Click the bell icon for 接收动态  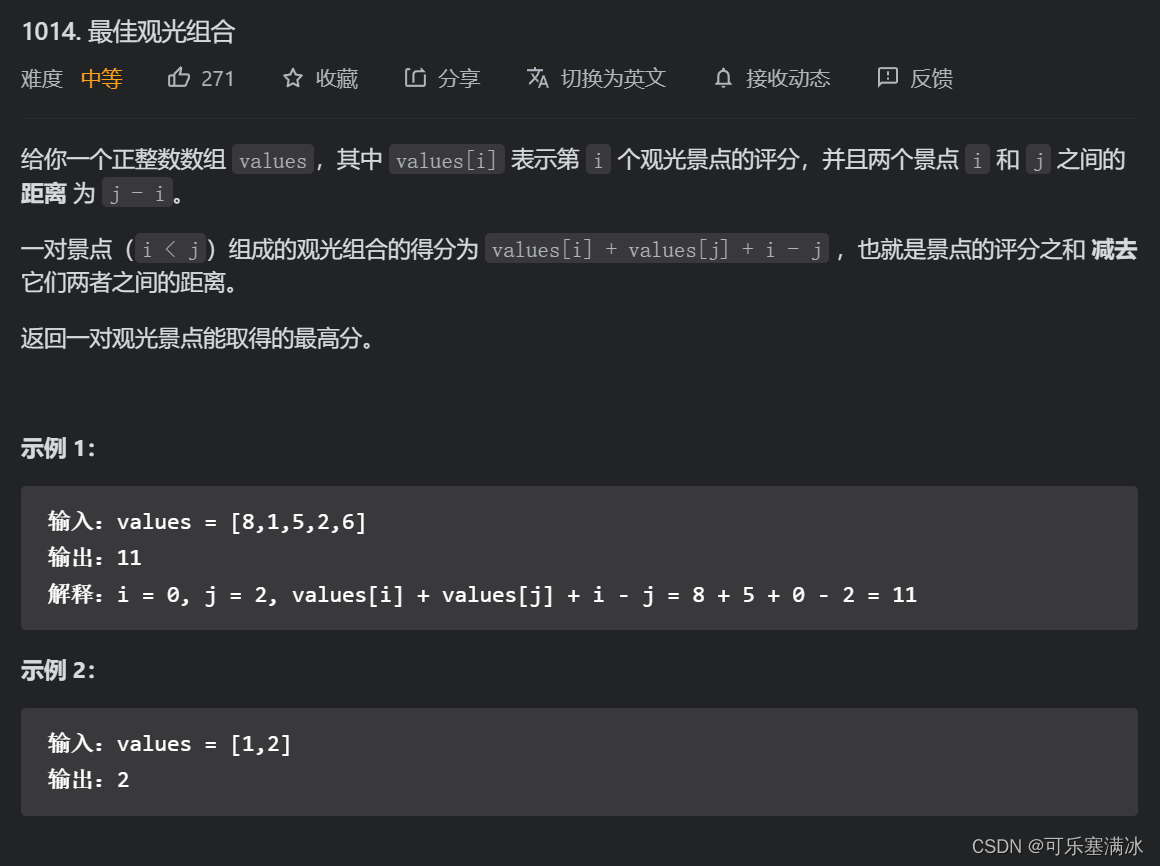(722, 78)
